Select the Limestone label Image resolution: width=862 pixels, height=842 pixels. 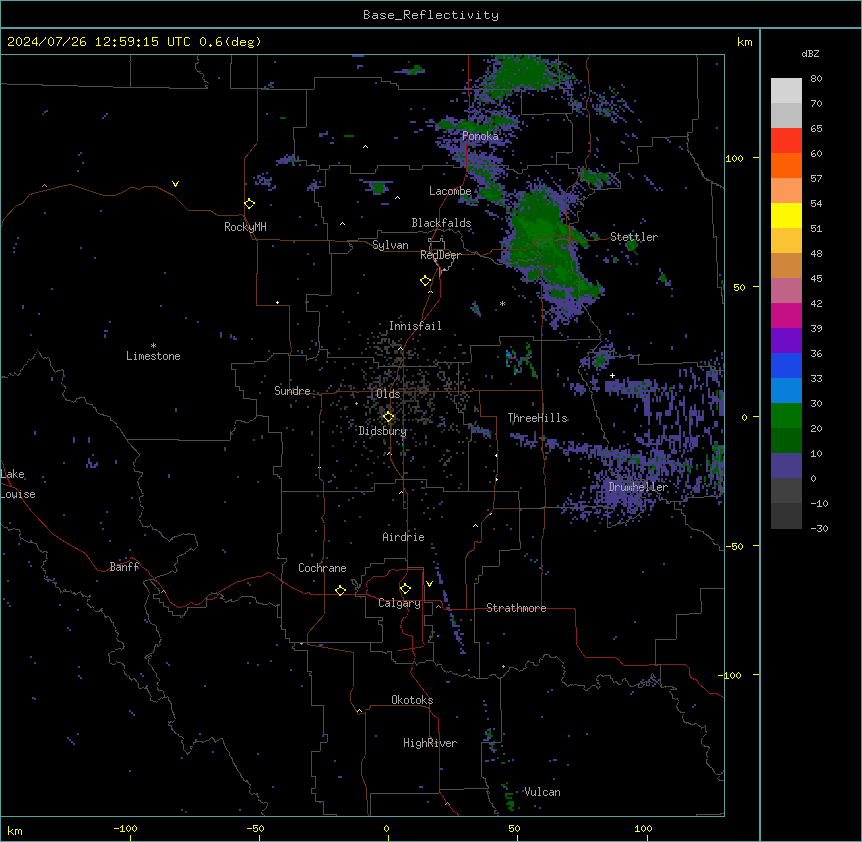153,356
